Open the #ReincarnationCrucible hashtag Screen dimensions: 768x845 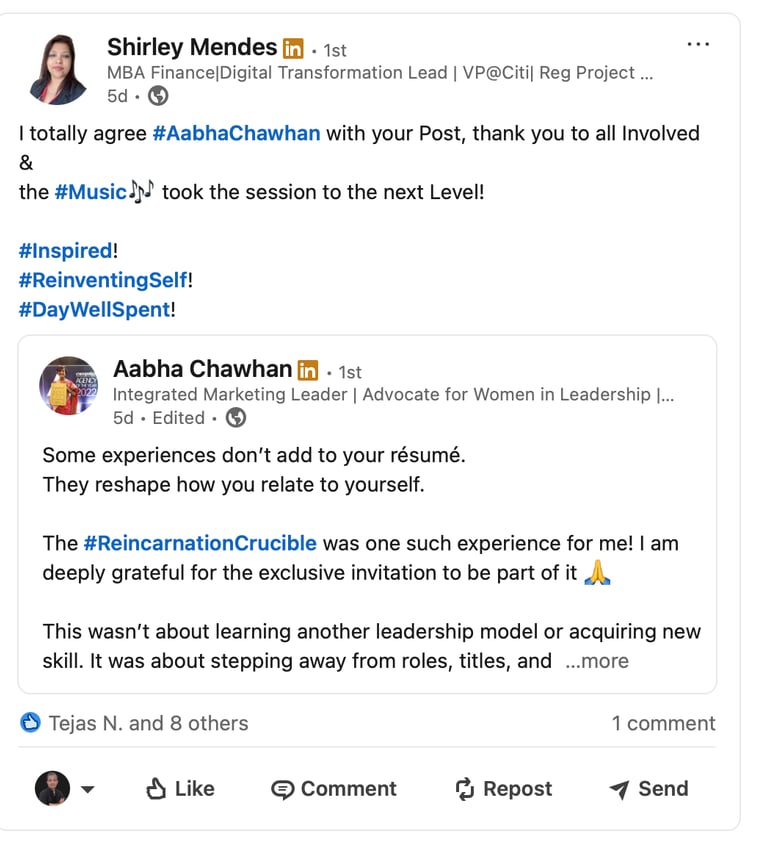click(200, 543)
